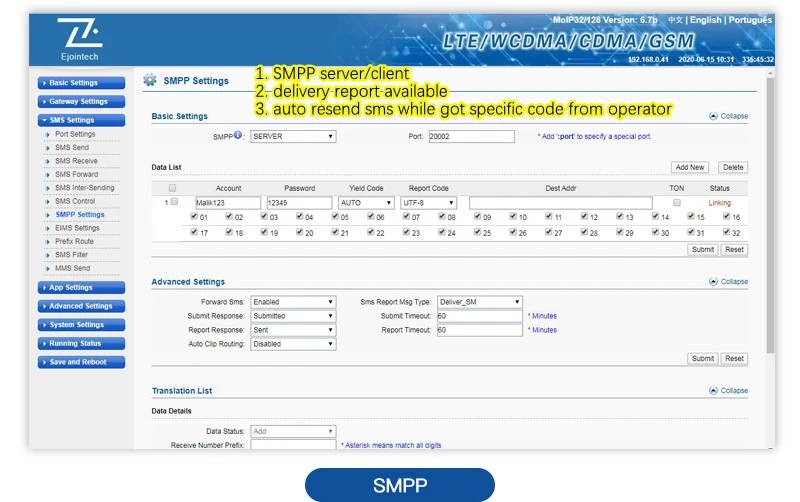Open the Forward Sms dropdown
The width and height of the screenshot is (800, 502).
[293, 302]
